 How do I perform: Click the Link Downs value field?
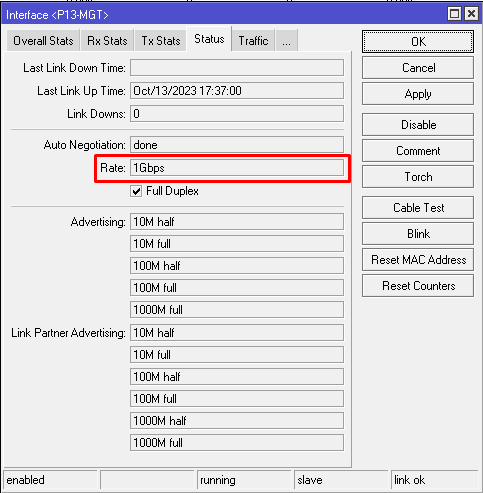pyautogui.click(x=237, y=114)
